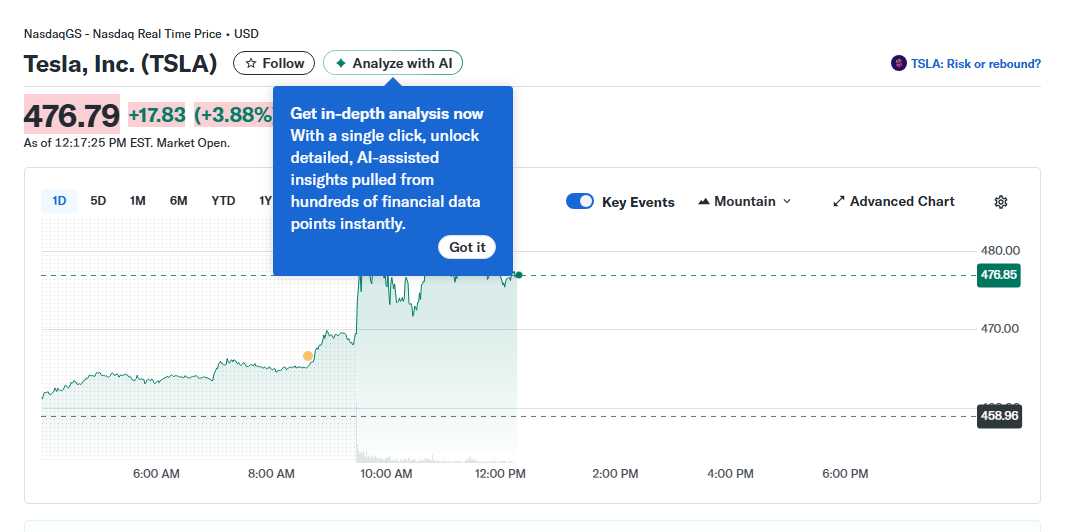
Task: Open the TSLA: Risk or rebound? link
Action: tap(975, 64)
